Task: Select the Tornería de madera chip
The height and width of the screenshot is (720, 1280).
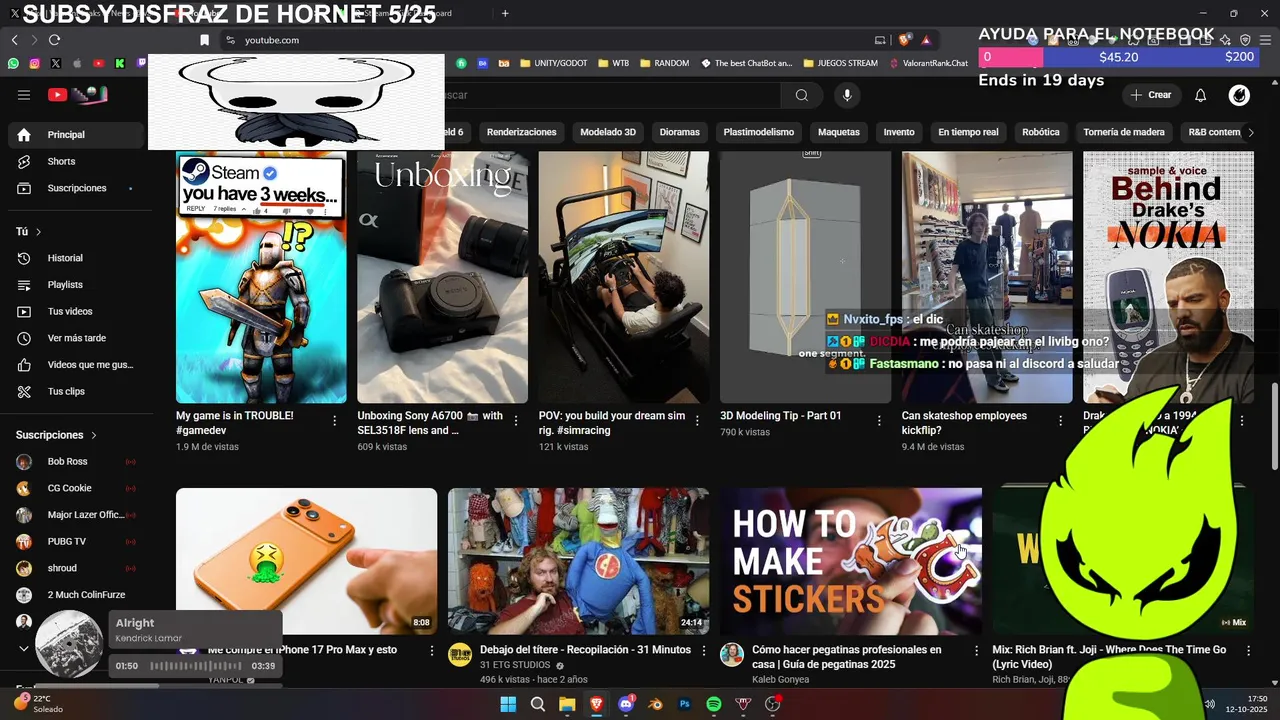Action: 1124,132
